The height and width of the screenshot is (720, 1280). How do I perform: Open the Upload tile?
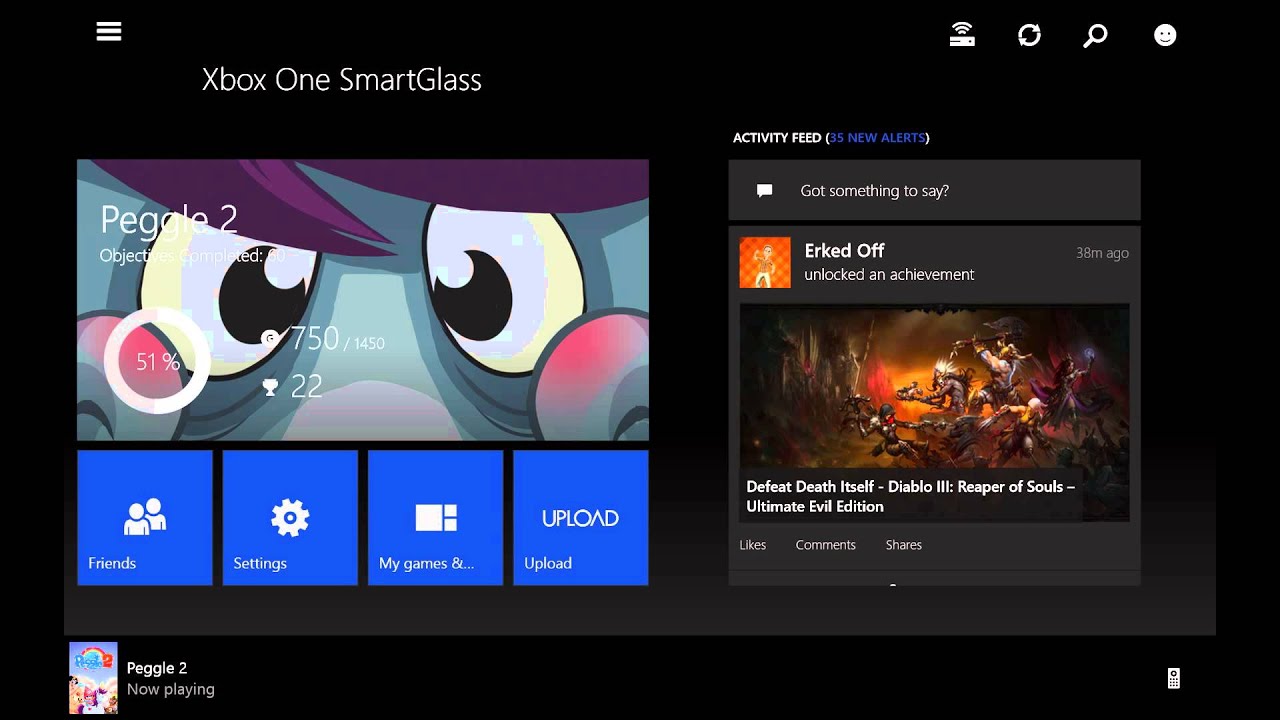[581, 517]
